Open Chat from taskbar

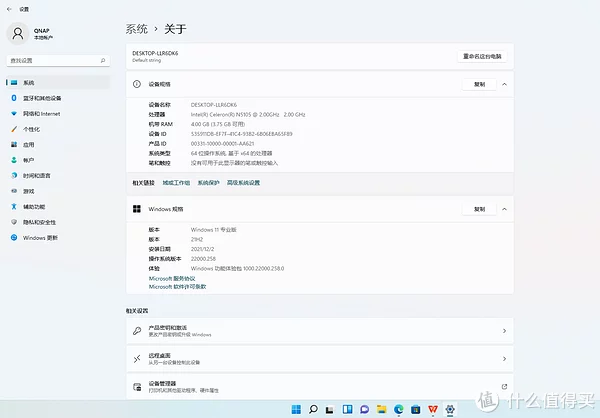tap(364, 409)
